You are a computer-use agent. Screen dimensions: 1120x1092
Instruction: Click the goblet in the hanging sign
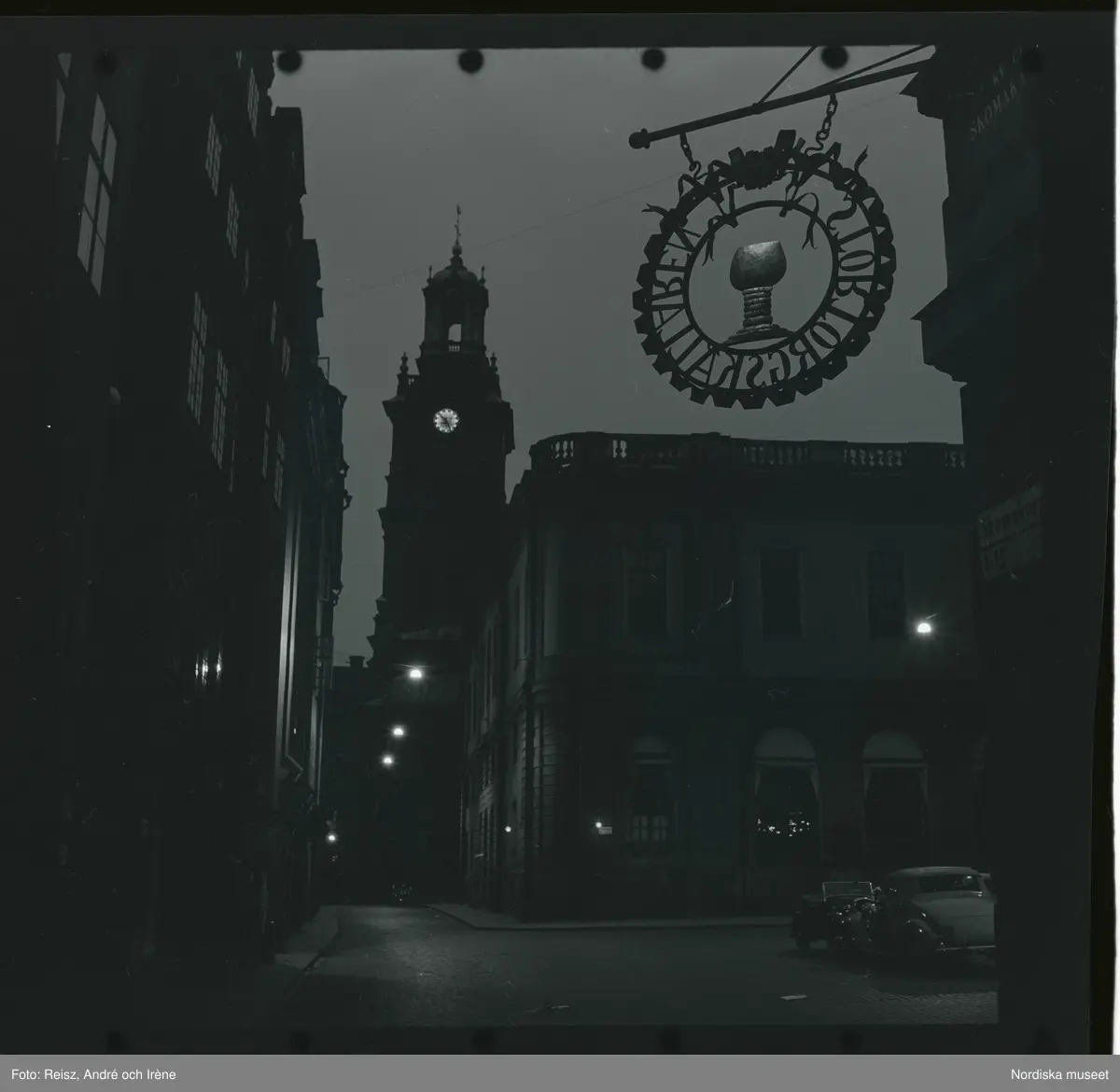coord(758,282)
